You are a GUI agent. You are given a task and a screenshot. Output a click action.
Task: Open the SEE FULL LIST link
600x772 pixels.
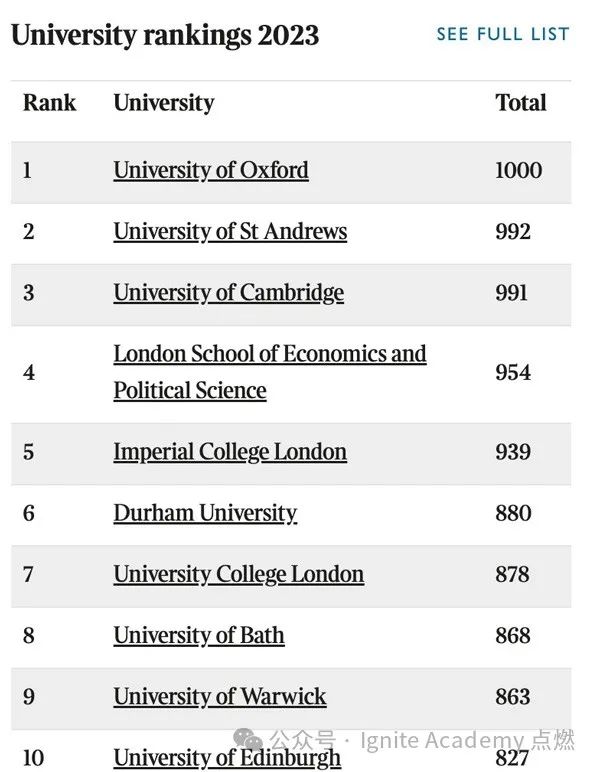[x=502, y=34]
